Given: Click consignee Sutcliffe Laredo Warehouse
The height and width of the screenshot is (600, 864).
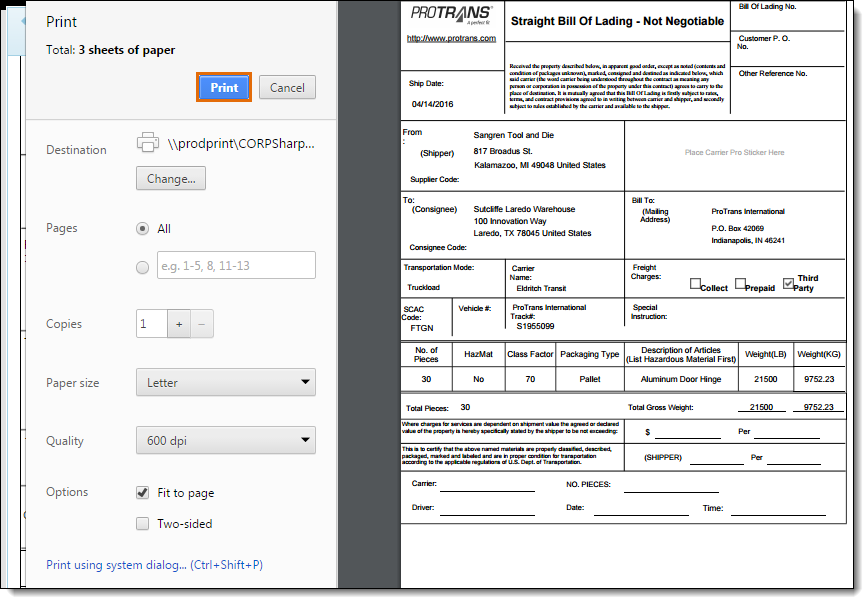Looking at the screenshot, I should (x=524, y=209).
